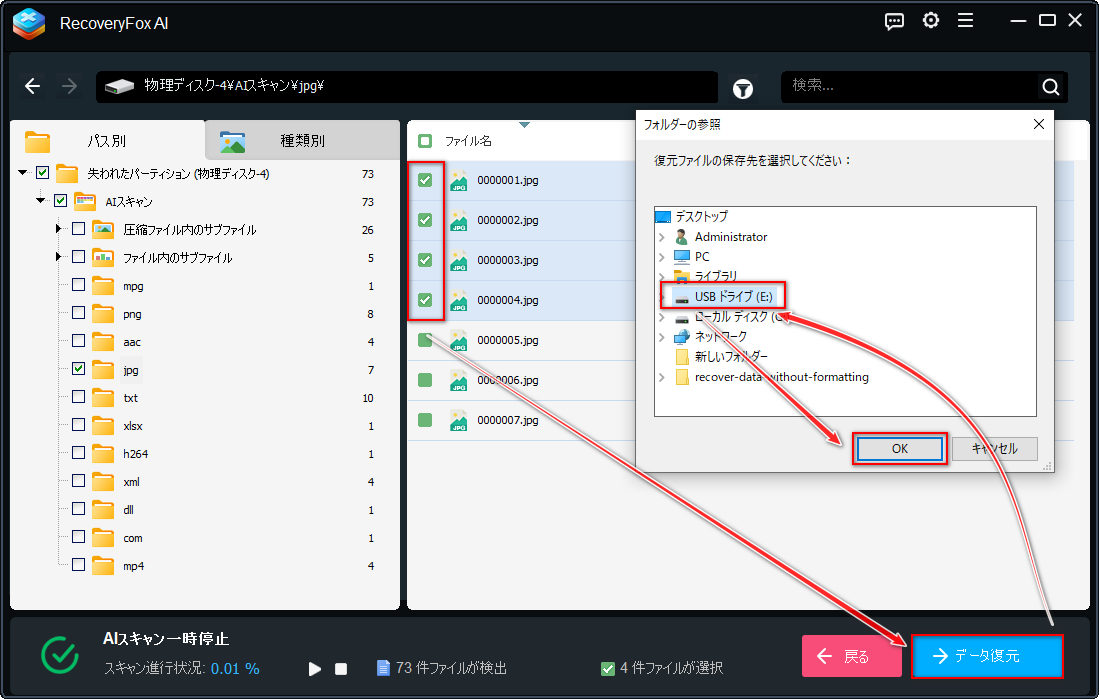This screenshot has height=699, width=1099.
Task: Resume scan with the play icon
Action: [315, 669]
